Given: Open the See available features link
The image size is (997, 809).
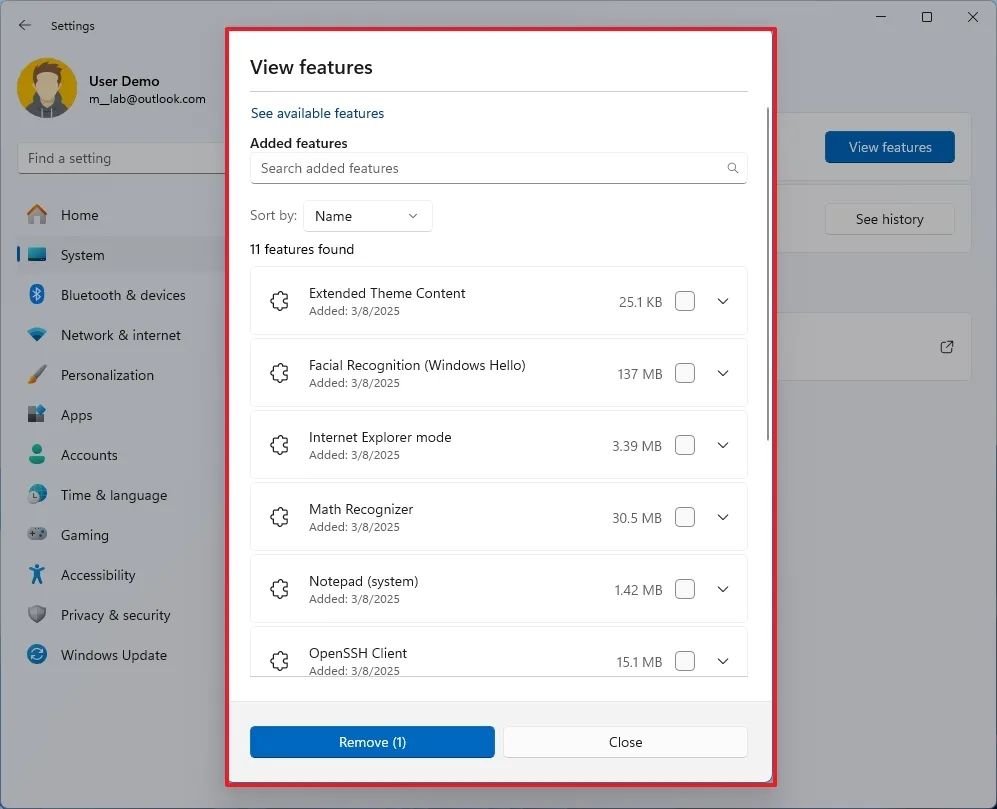Looking at the screenshot, I should click(317, 113).
